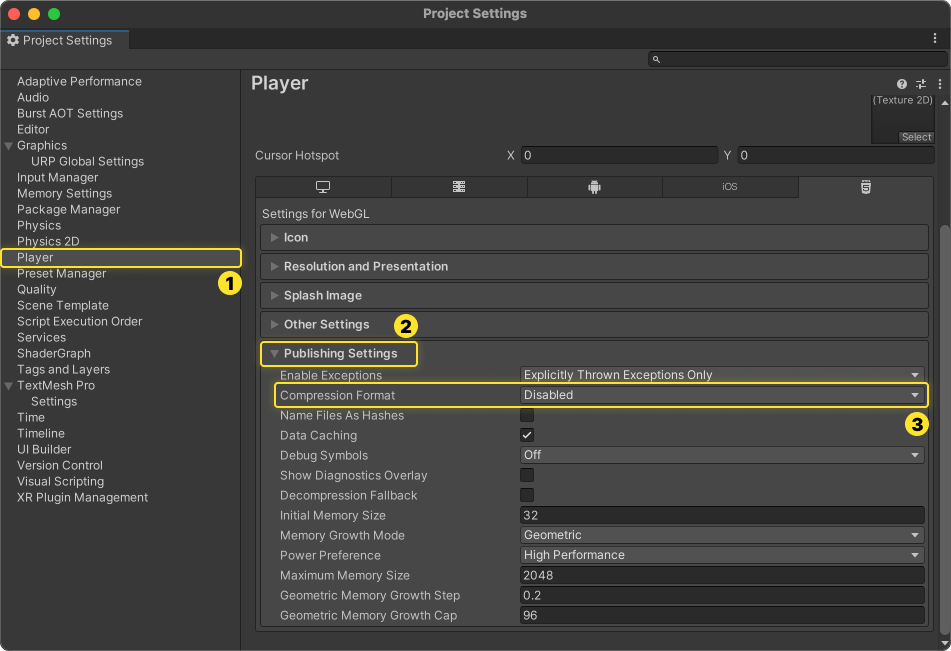Click Cursor Hotspot X field

619,155
